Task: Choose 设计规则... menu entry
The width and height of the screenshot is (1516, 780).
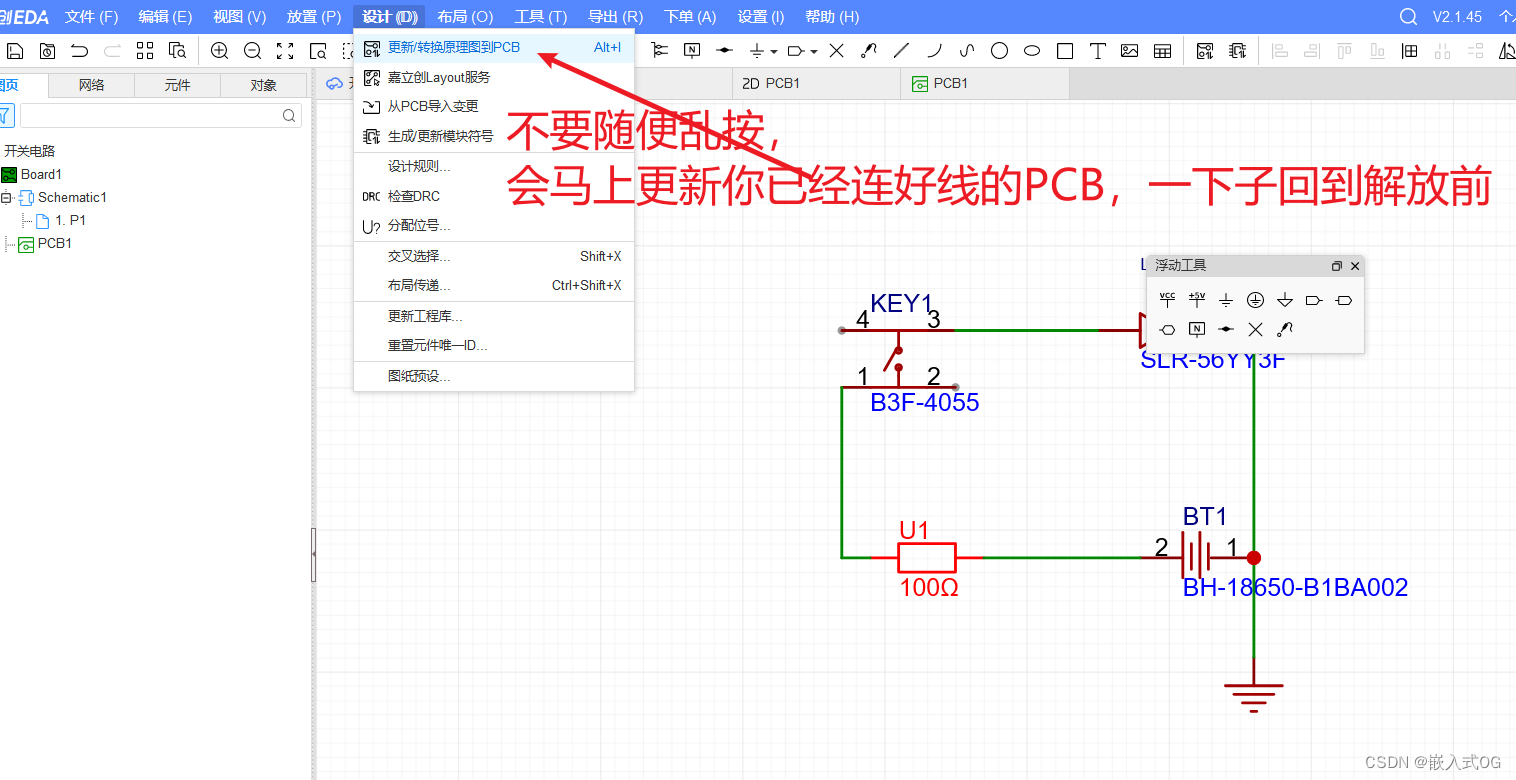Action: pos(494,166)
